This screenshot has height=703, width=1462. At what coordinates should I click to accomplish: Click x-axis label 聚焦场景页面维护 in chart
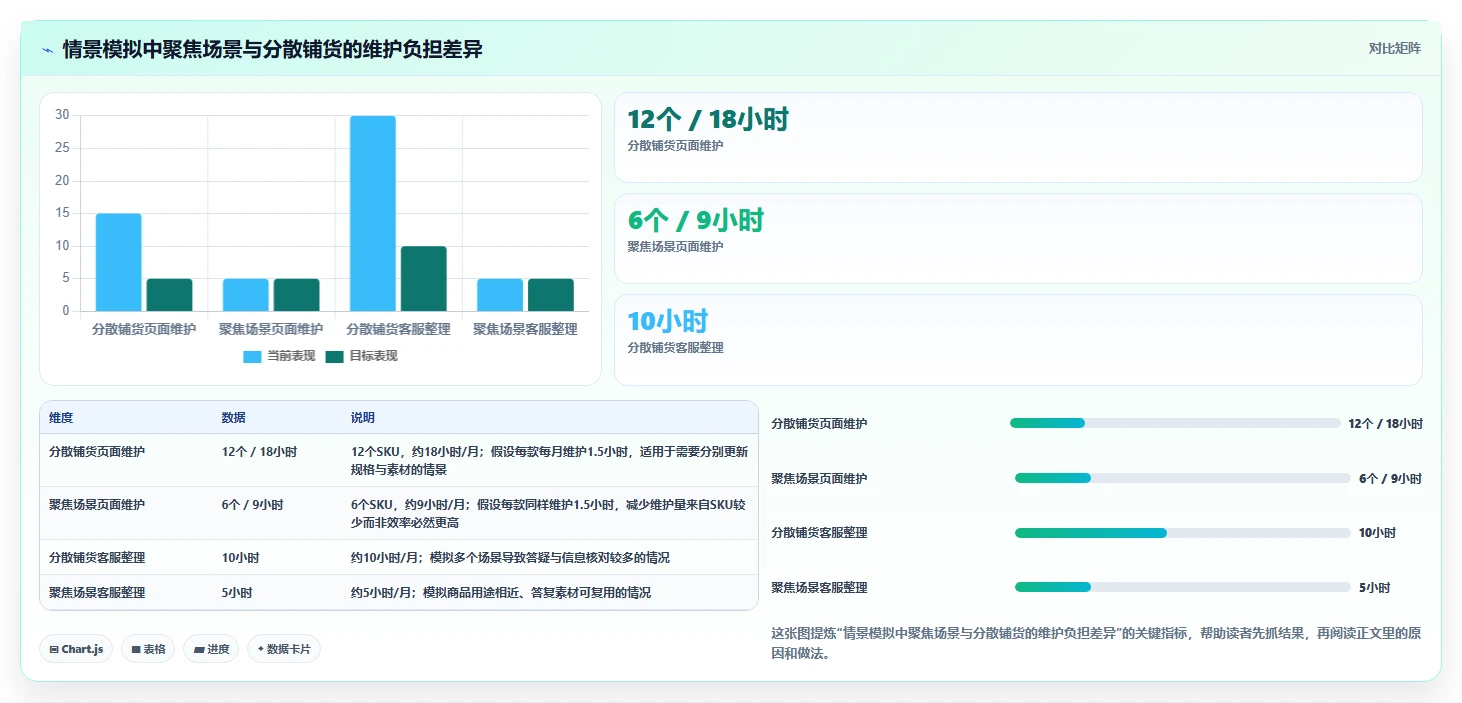271,329
